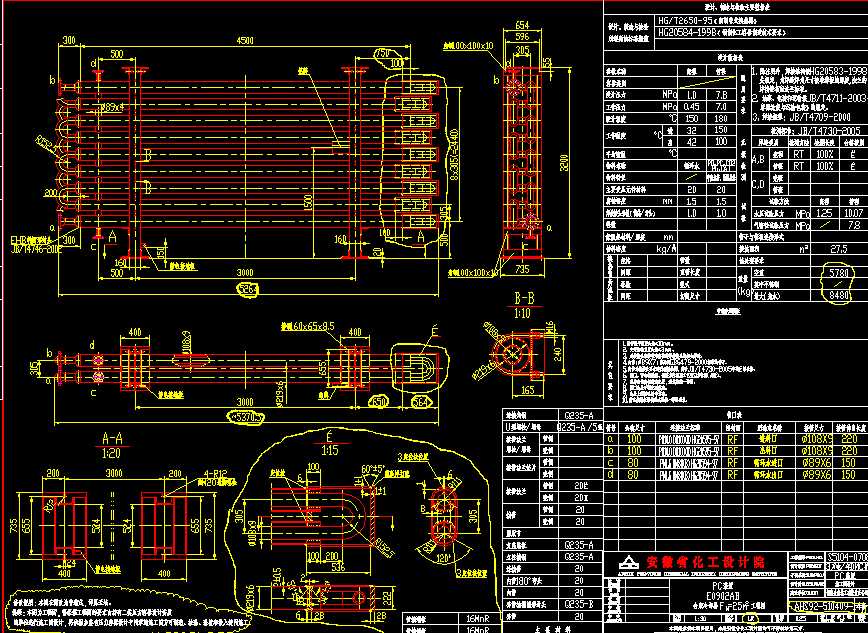Pick the 1:15 scale of detail E
The image size is (868, 633).
[330, 450]
